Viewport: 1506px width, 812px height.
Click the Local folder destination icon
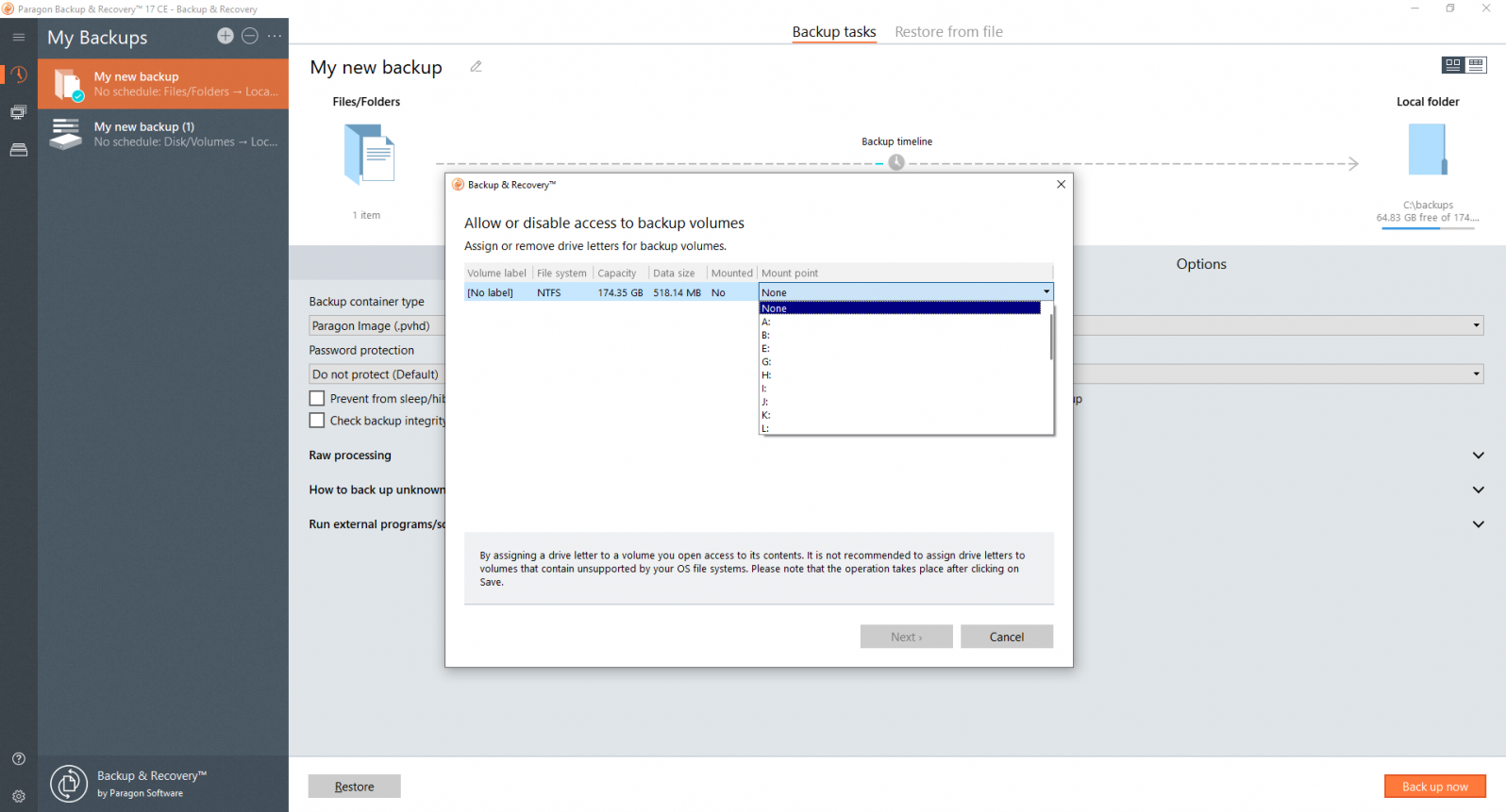[x=1427, y=151]
